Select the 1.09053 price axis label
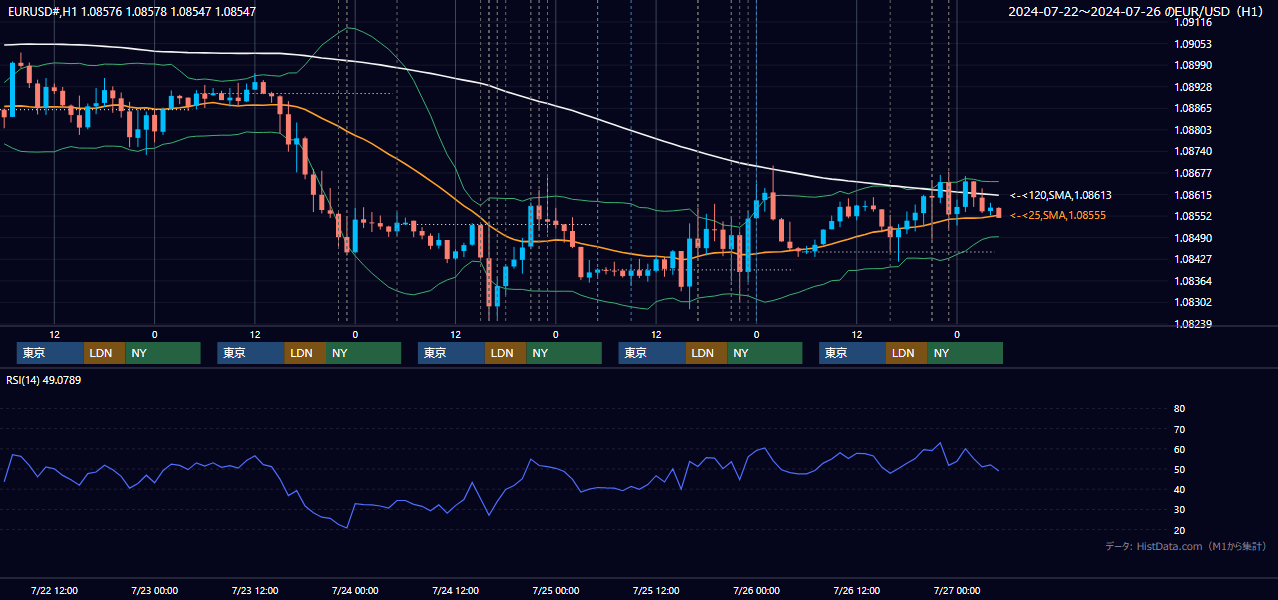Viewport: 1278px width, 600px height. [x=1193, y=44]
